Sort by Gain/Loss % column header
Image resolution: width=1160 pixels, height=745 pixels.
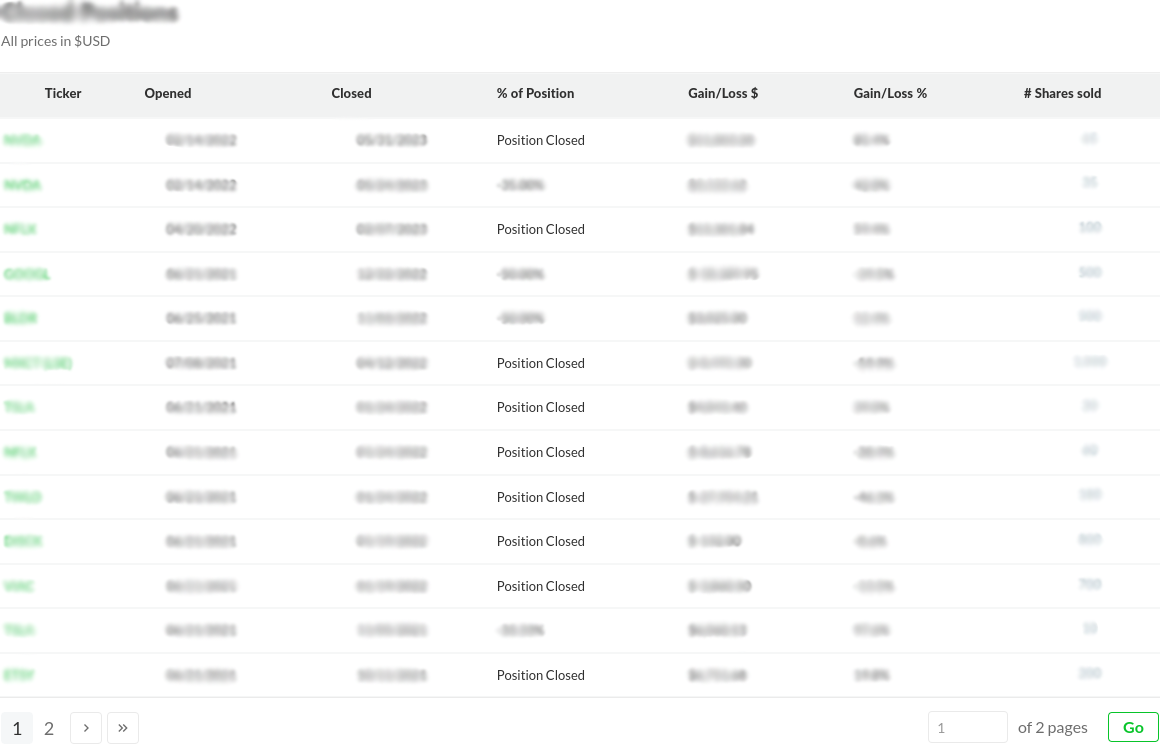[890, 93]
